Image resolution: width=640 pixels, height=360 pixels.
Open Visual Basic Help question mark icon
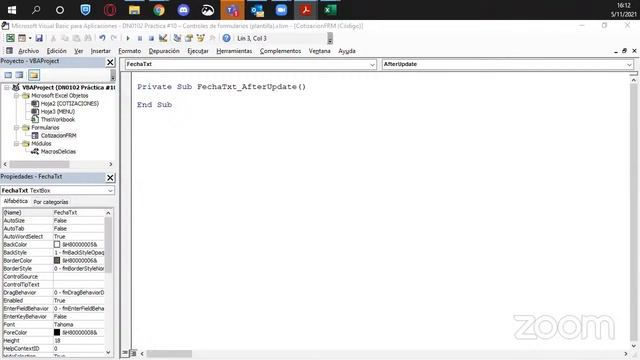227,38
